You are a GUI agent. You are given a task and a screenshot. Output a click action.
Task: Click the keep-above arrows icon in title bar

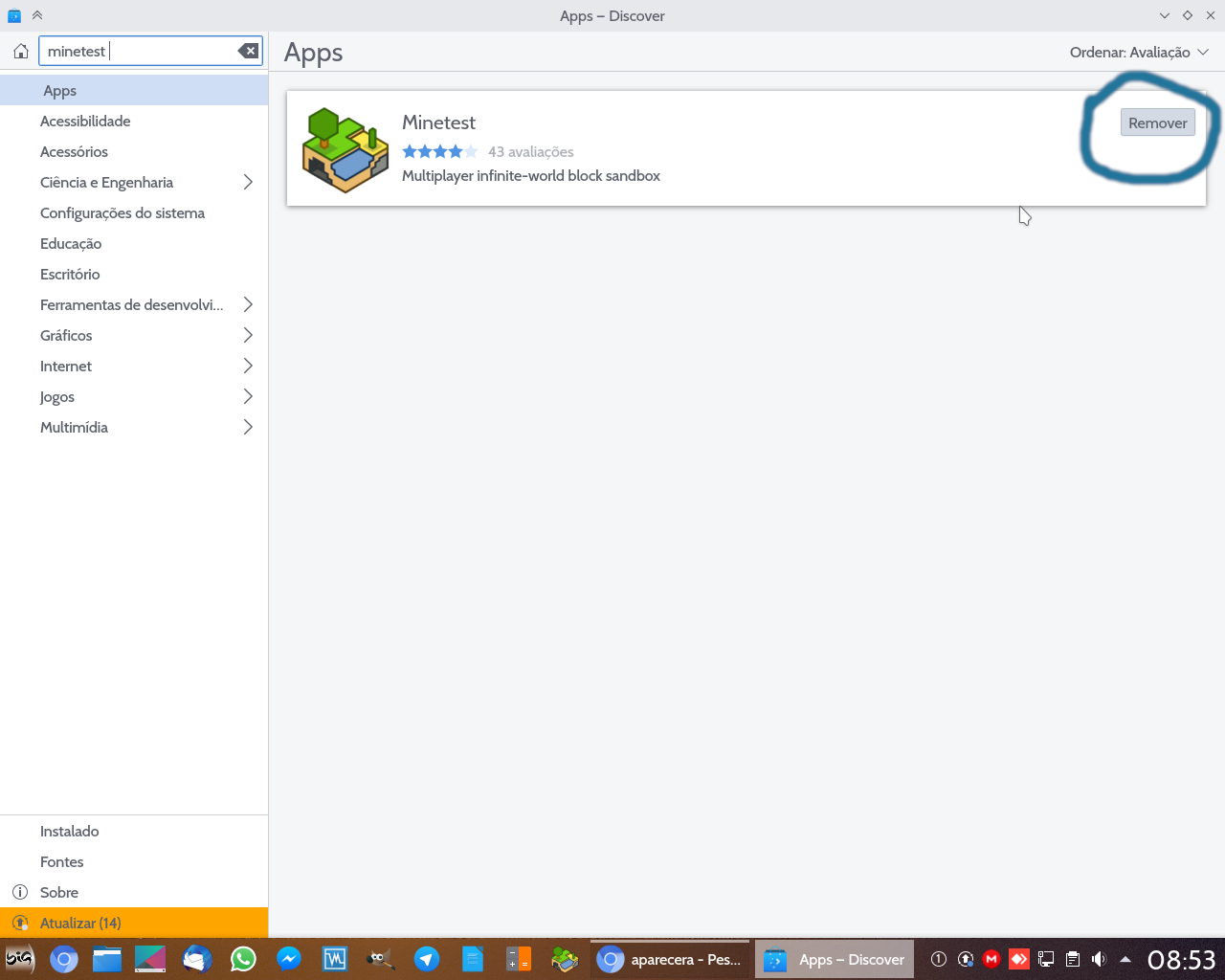coord(37,15)
